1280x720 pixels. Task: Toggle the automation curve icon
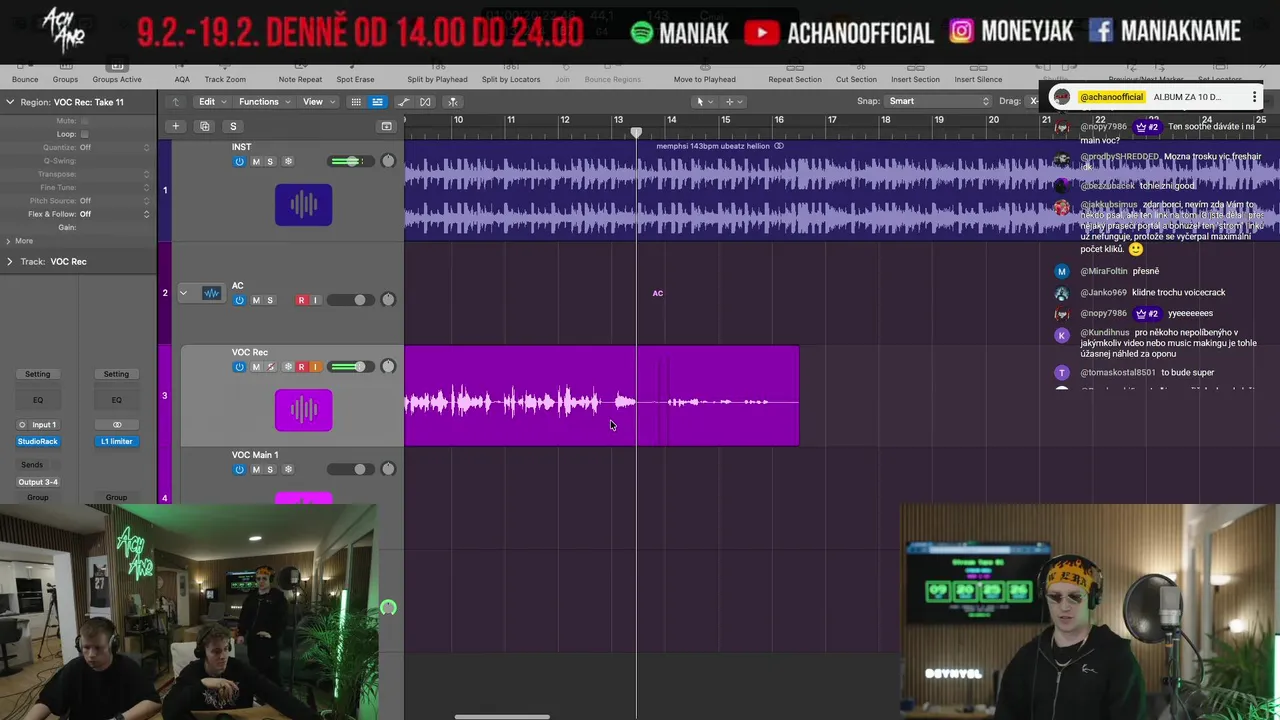pyautogui.click(x=403, y=101)
